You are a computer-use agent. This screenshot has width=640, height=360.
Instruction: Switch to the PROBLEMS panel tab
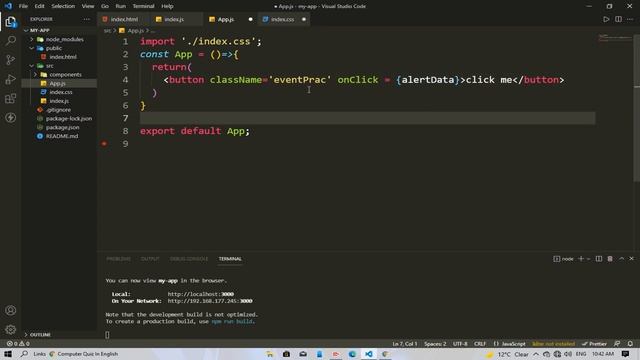pos(118,259)
